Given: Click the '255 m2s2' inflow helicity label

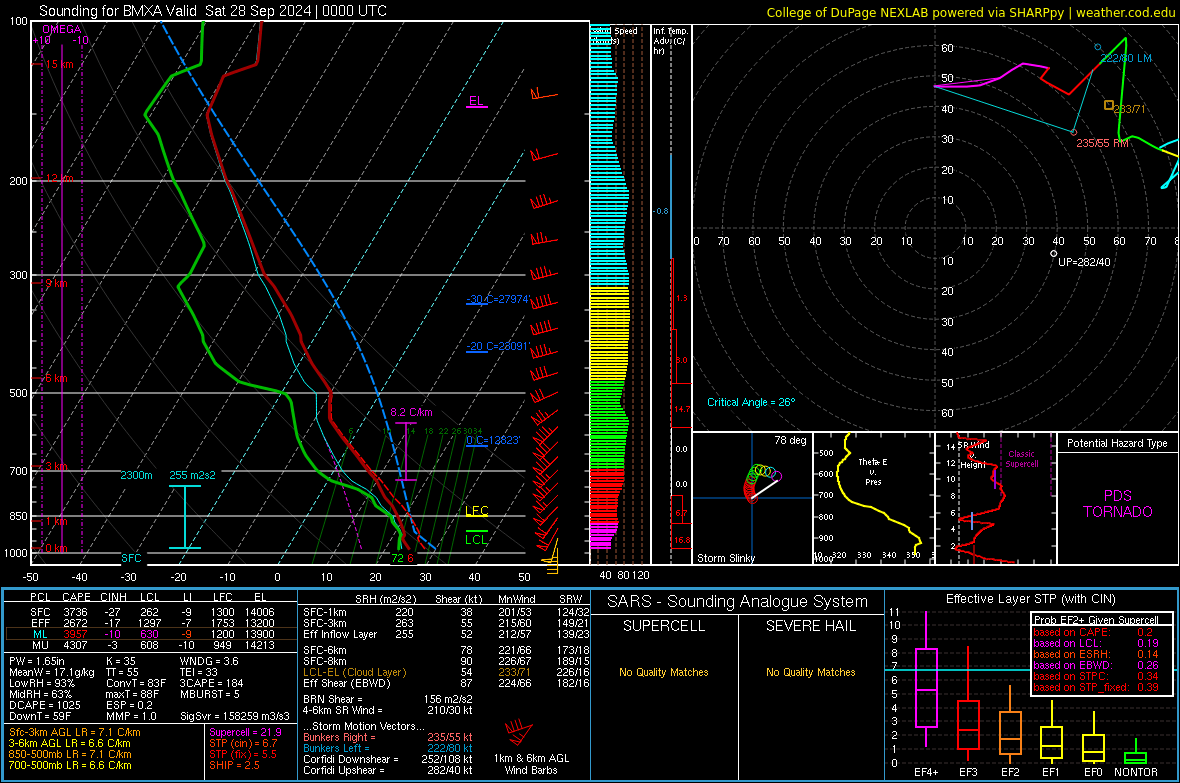Looking at the screenshot, I should (193, 475).
